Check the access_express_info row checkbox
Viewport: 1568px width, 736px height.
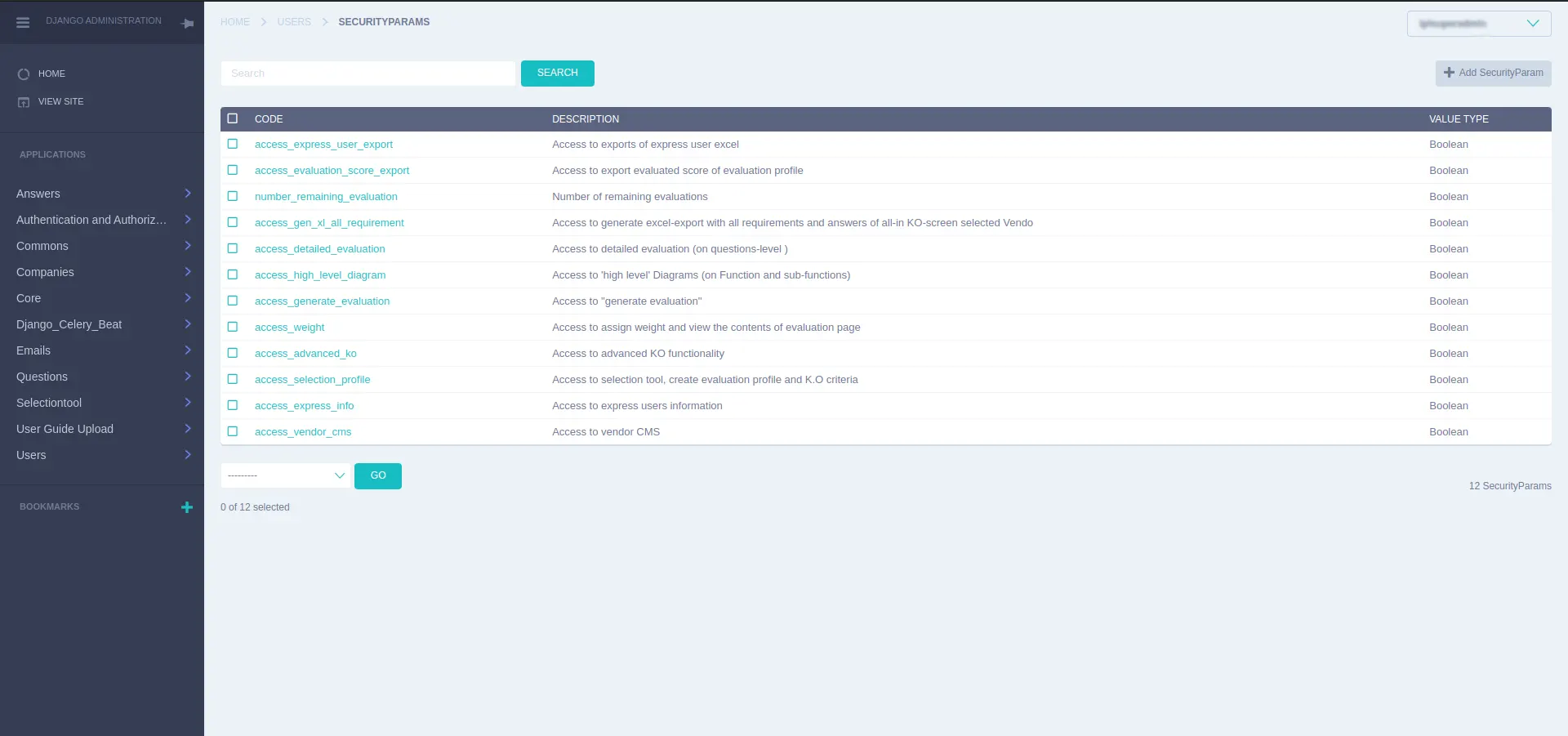point(233,405)
